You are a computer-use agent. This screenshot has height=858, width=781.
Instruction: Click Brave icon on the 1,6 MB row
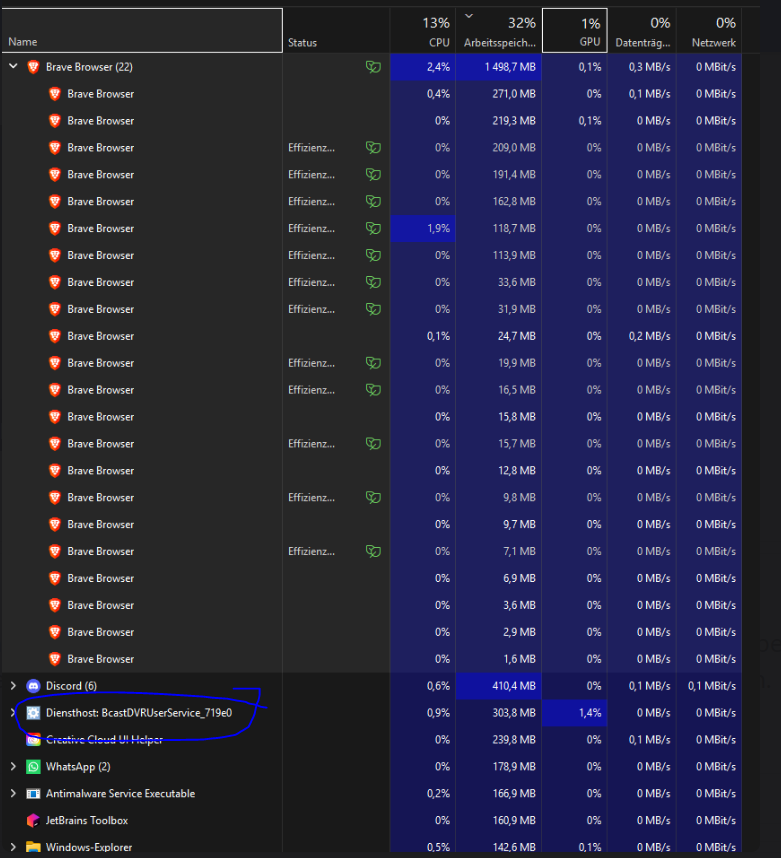[x=55, y=659]
